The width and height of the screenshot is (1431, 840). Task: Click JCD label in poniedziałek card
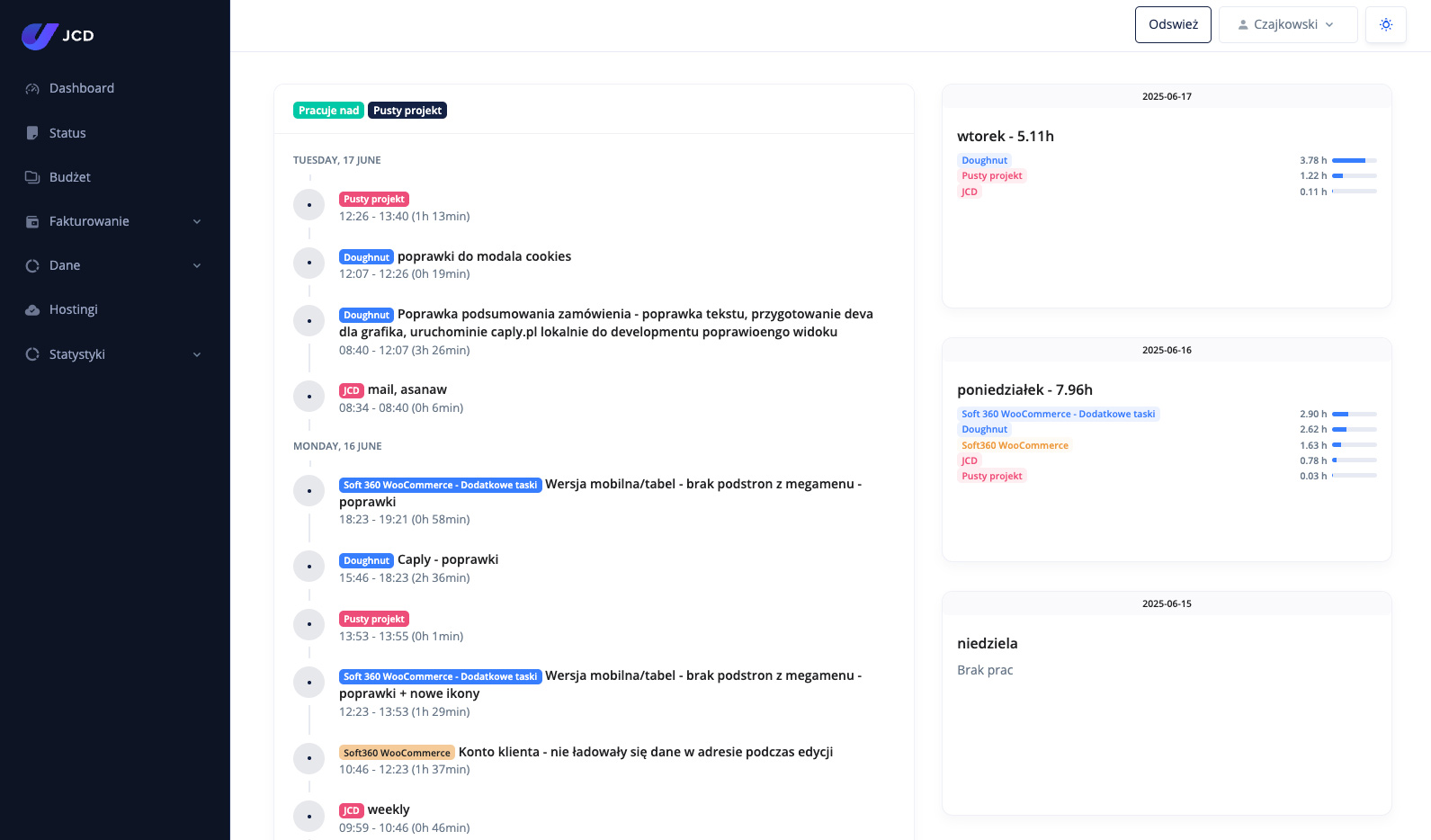[969, 460]
